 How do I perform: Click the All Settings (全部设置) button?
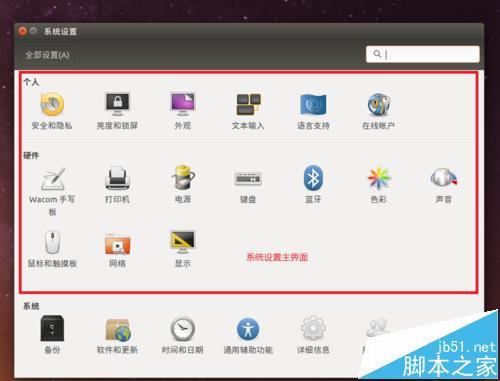tap(47, 55)
